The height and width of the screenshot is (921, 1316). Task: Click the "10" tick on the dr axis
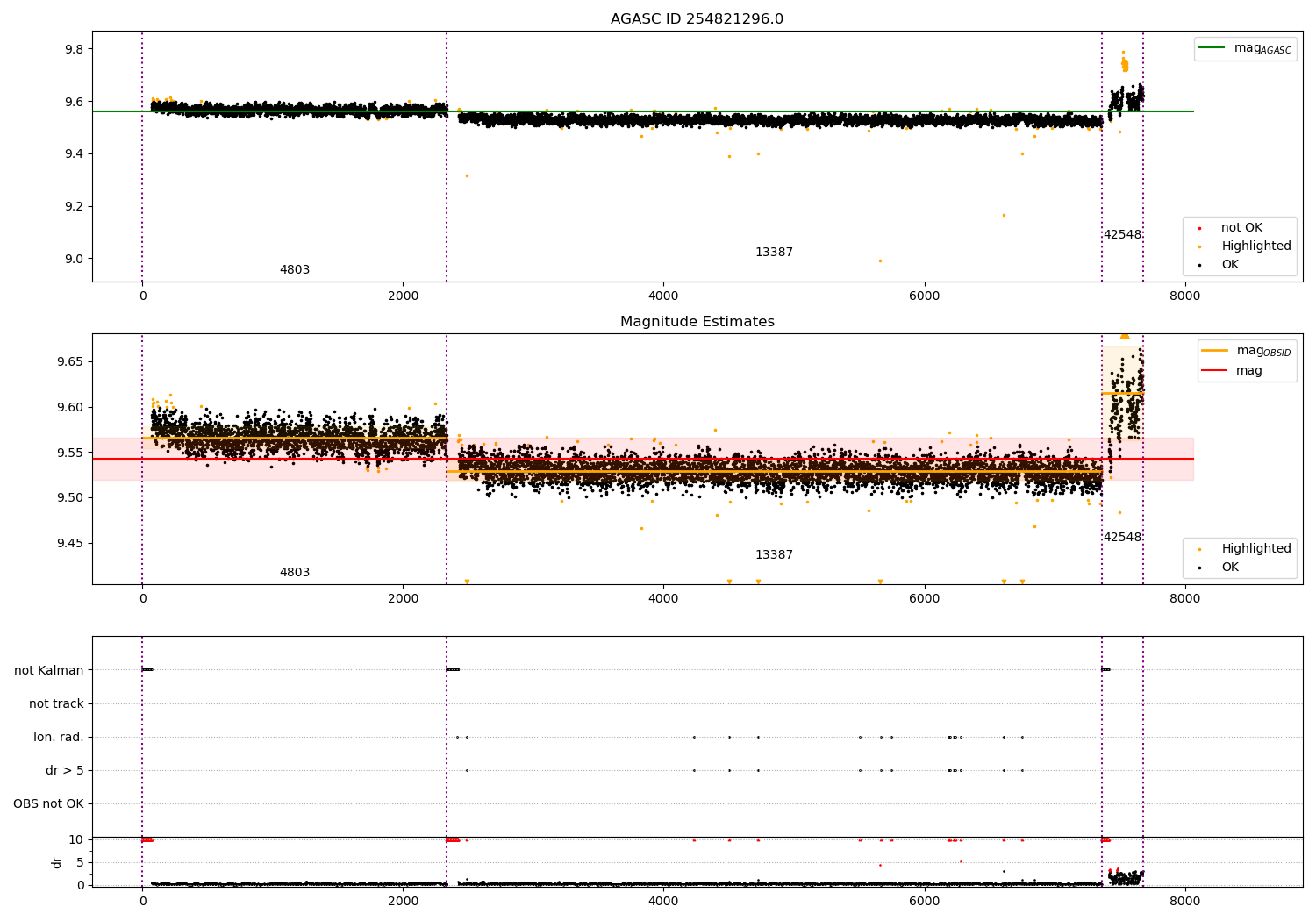point(76,840)
